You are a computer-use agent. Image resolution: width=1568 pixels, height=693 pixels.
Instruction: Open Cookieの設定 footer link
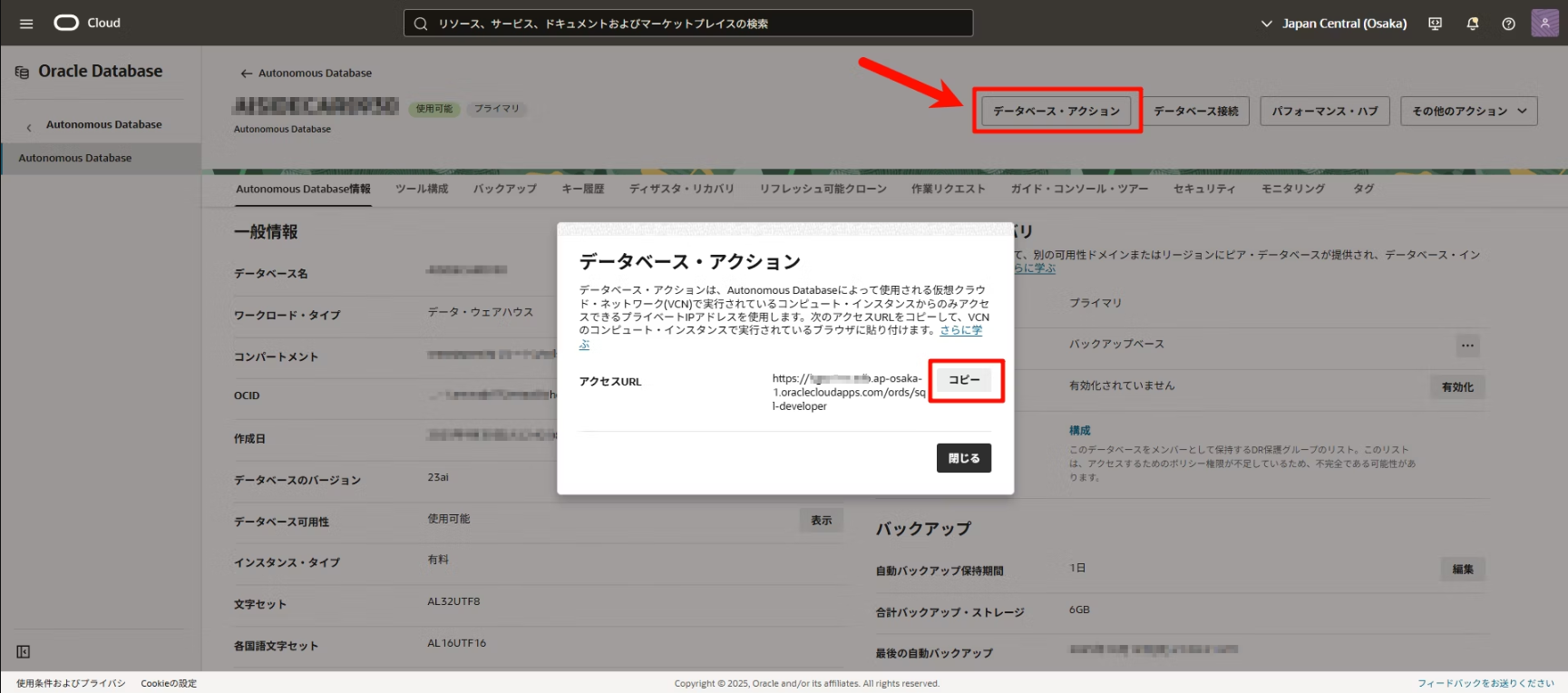coord(169,683)
